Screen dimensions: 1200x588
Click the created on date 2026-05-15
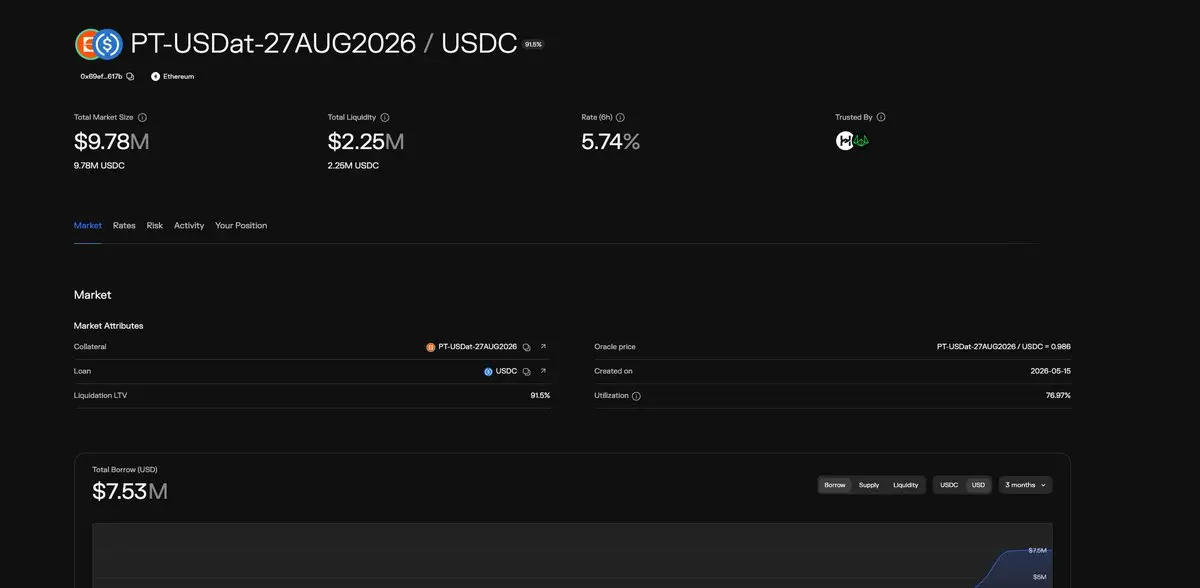point(1051,371)
